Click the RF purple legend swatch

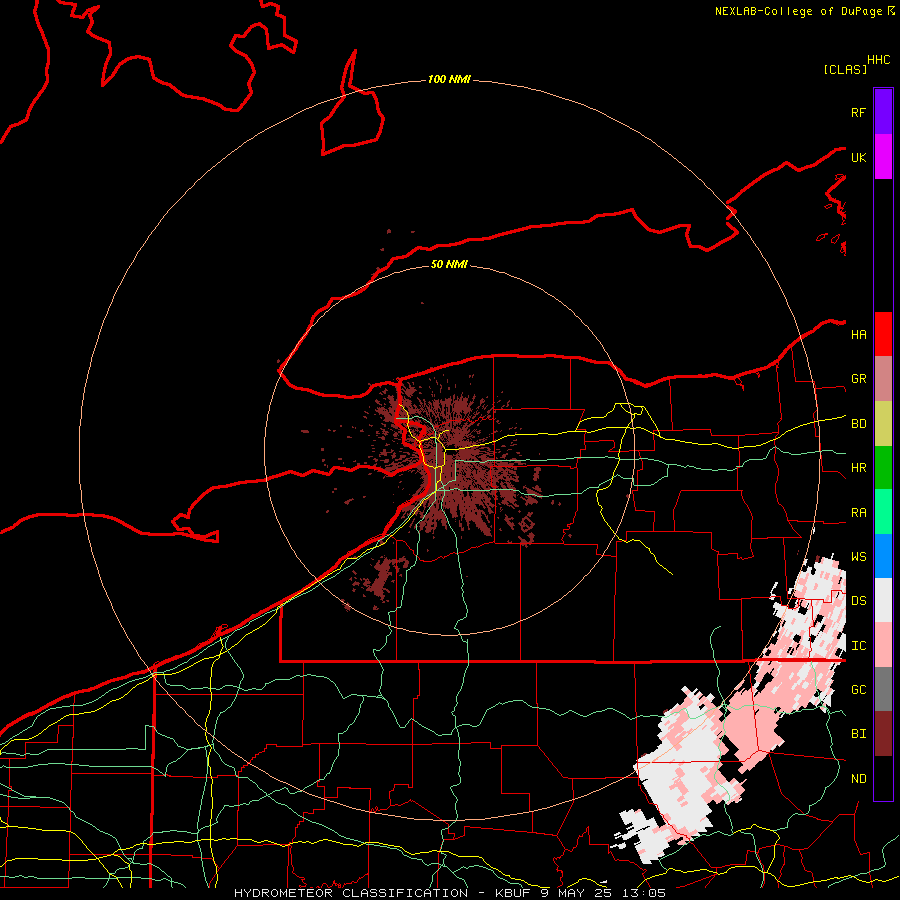coord(883,112)
